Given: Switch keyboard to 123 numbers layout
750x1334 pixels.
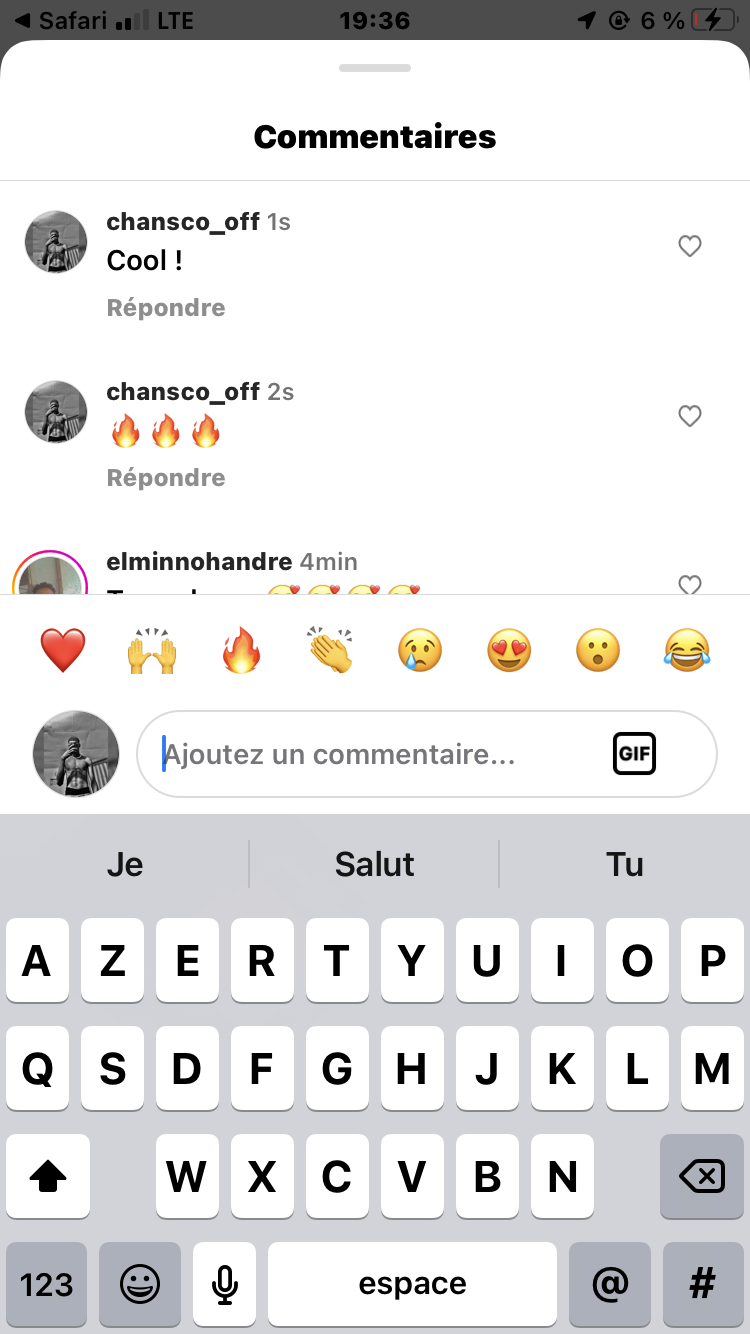Looking at the screenshot, I should tap(47, 1285).
